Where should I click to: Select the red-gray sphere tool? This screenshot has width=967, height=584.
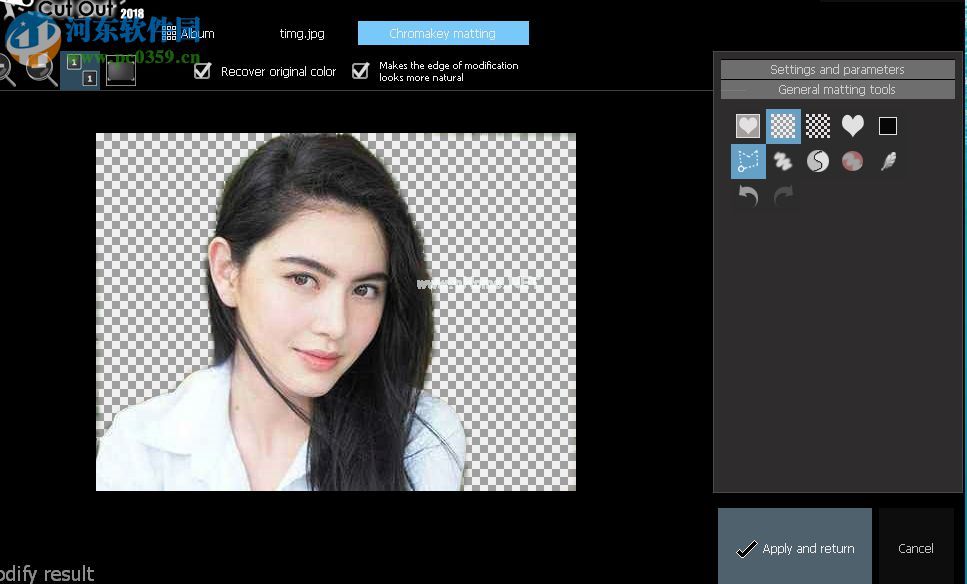[x=852, y=161]
